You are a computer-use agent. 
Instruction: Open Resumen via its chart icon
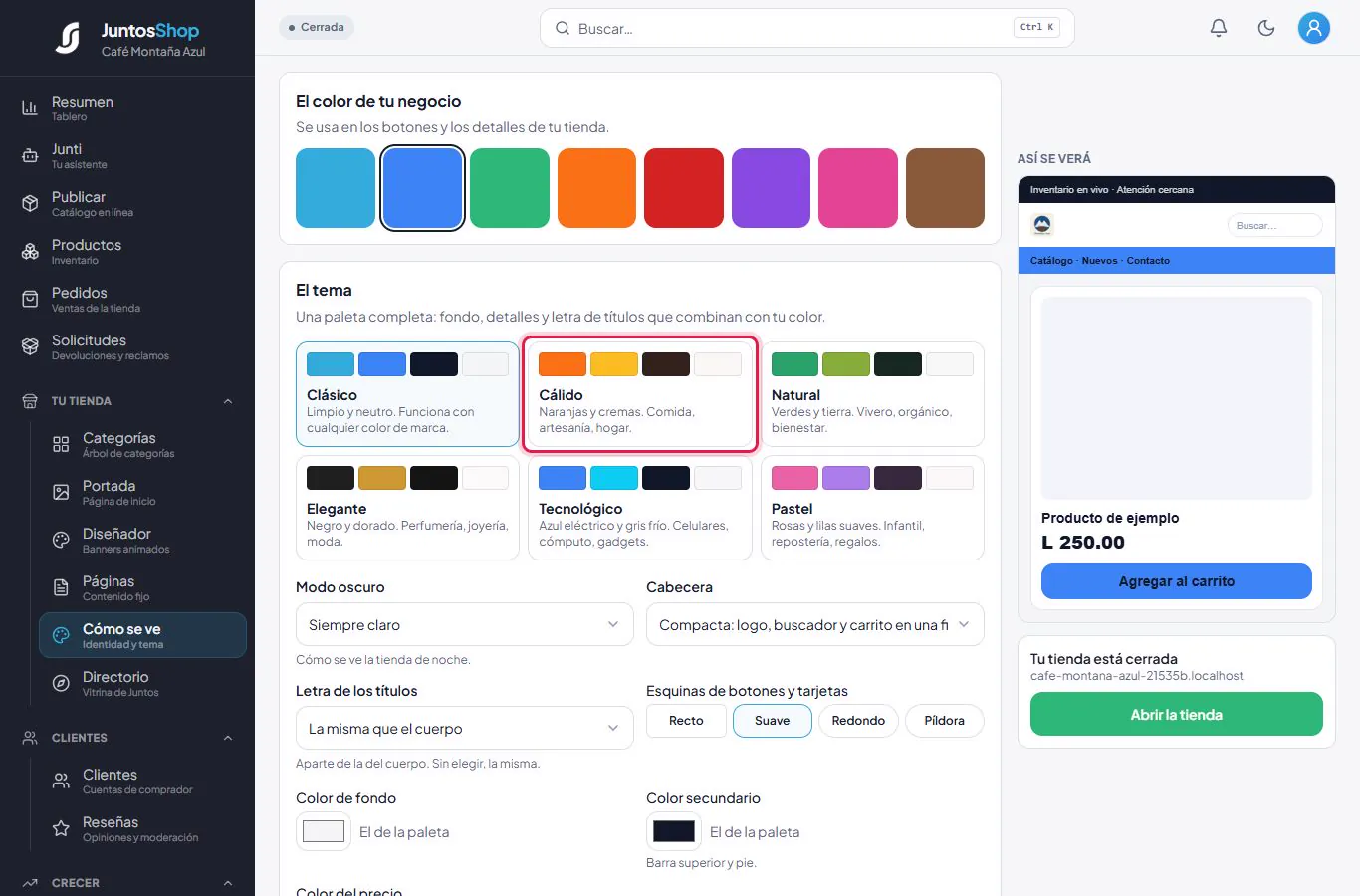point(30,108)
